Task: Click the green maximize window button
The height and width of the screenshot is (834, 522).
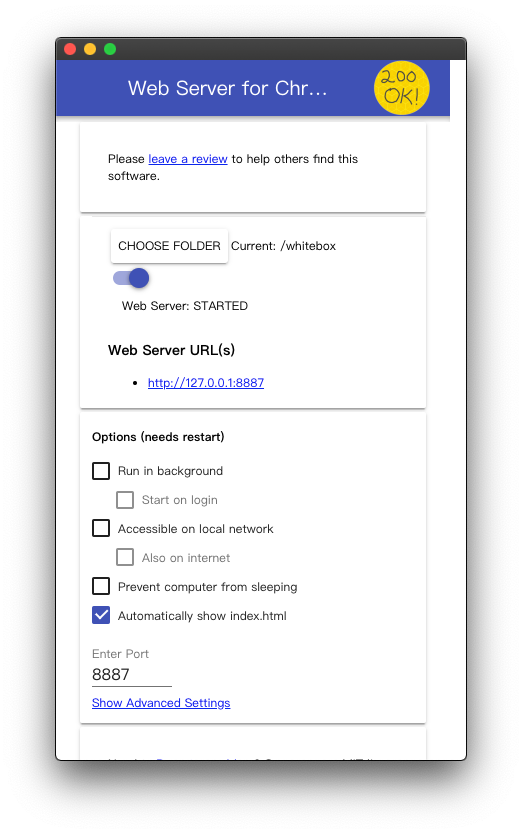Action: [x=110, y=49]
